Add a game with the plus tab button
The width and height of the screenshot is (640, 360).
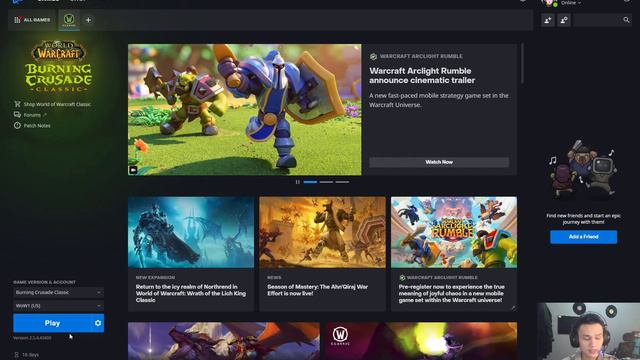click(x=88, y=20)
